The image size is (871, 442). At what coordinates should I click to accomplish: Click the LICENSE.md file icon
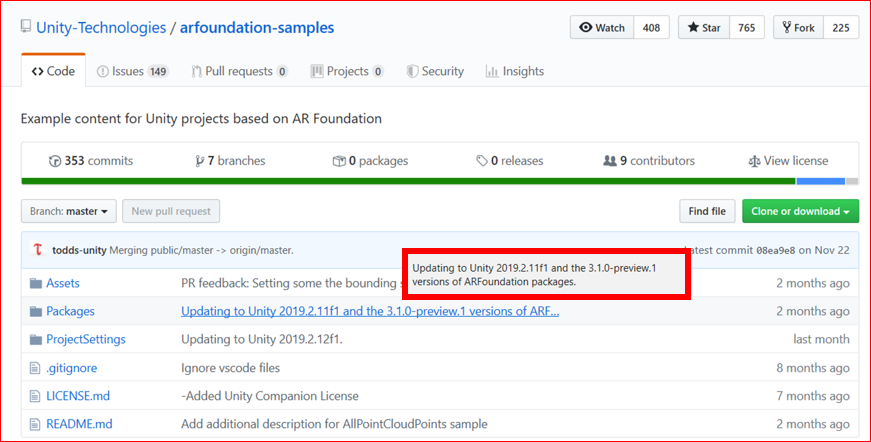(36, 396)
